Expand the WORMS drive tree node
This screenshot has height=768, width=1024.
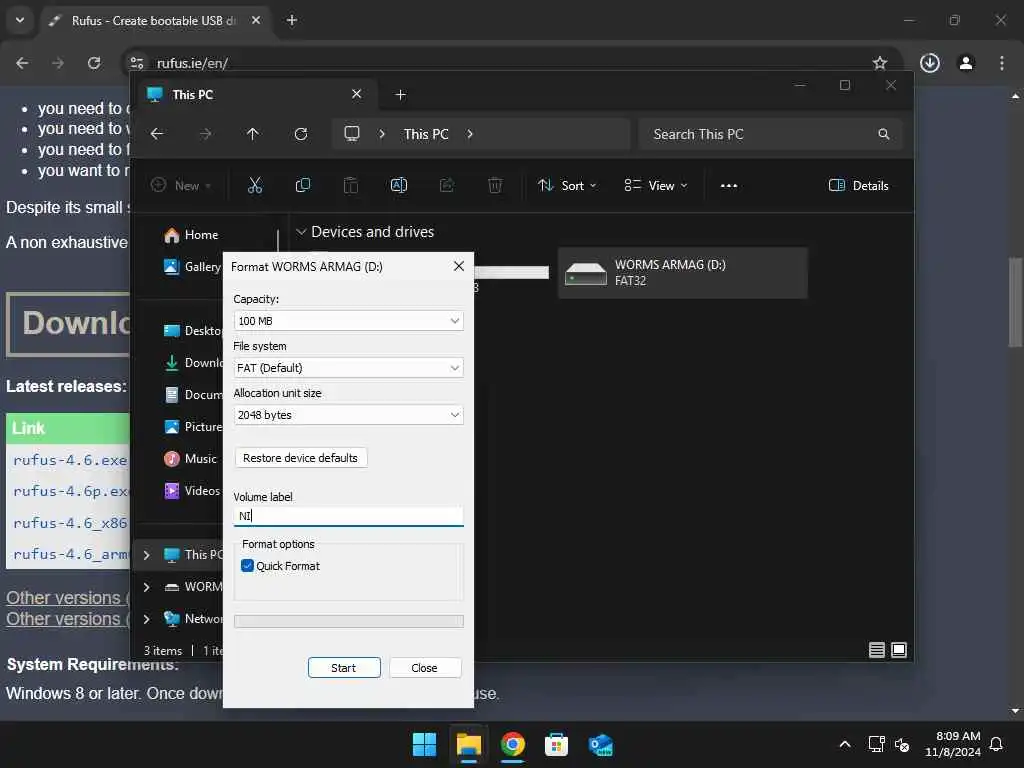coord(147,586)
